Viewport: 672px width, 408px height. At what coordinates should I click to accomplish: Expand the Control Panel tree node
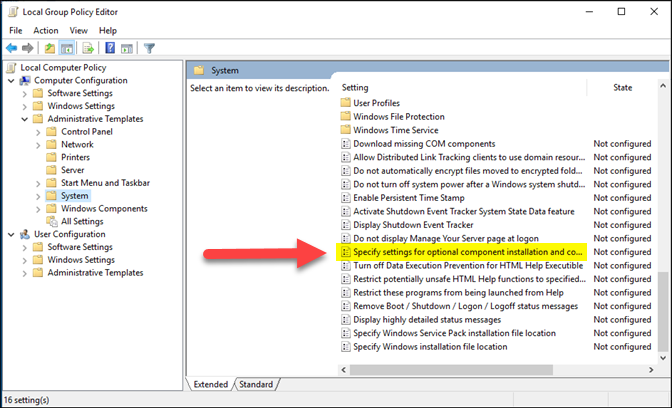coord(38,131)
